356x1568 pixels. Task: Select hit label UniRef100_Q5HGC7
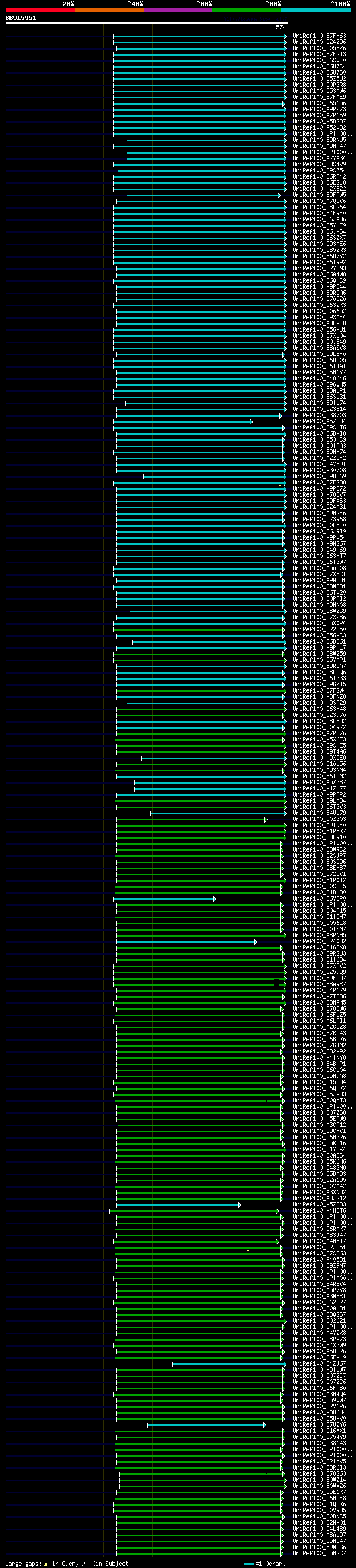click(x=319, y=1553)
